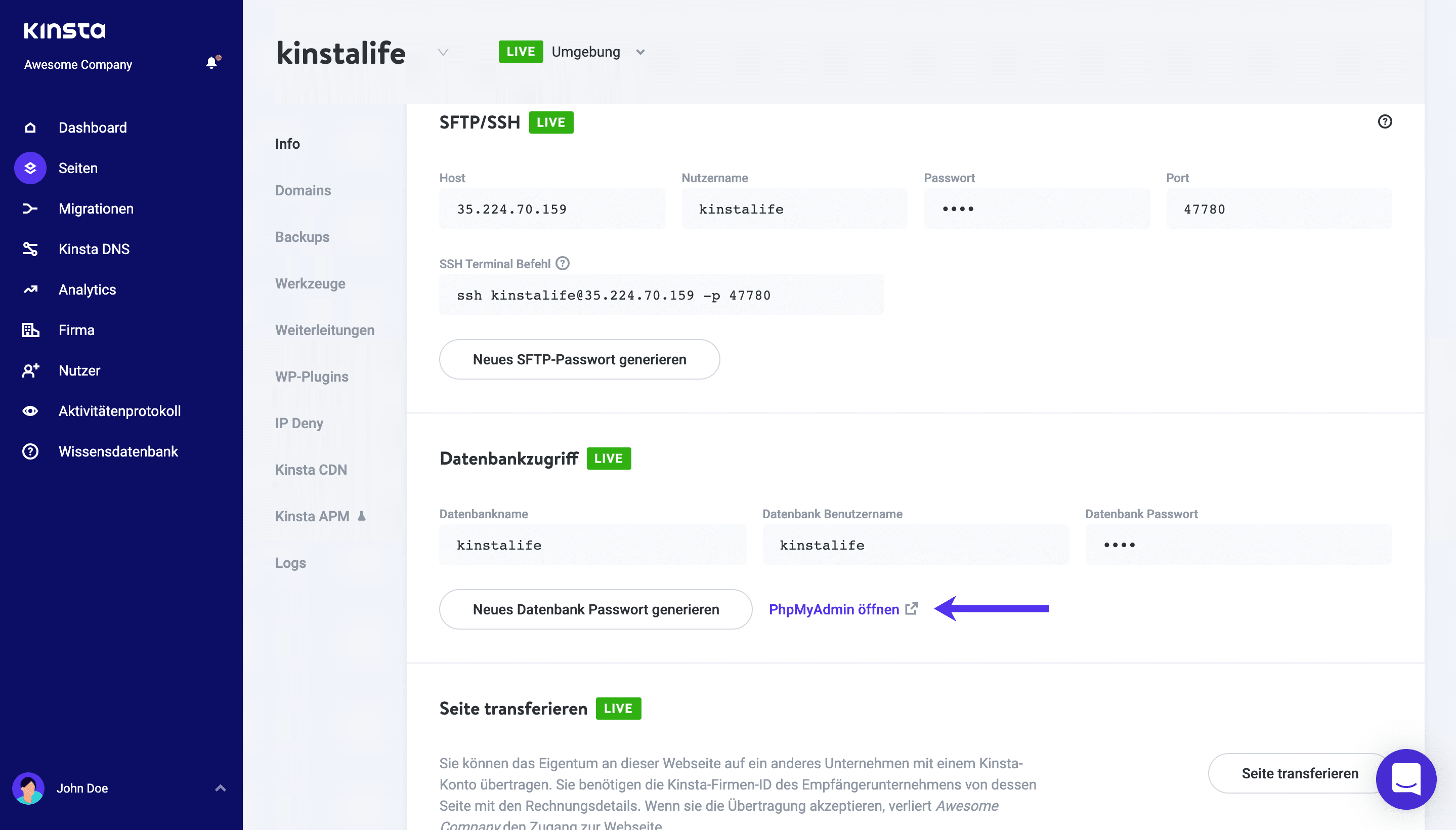Open Aktivitätenprotokoll via the eye icon
This screenshot has height=830, width=1456.
click(x=30, y=410)
